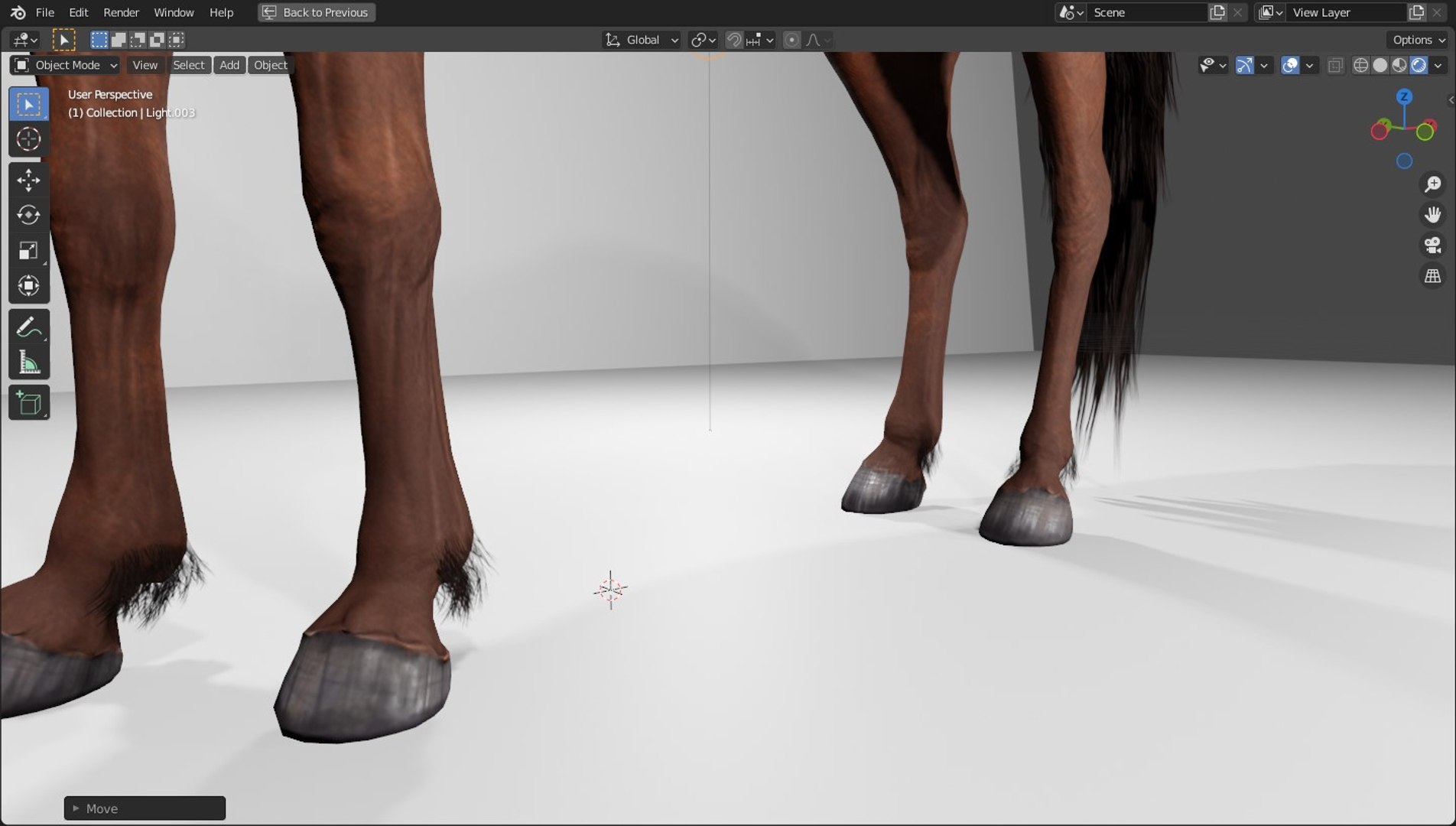Click the new view layer icon
This screenshot has width=1456, height=826.
[1416, 12]
